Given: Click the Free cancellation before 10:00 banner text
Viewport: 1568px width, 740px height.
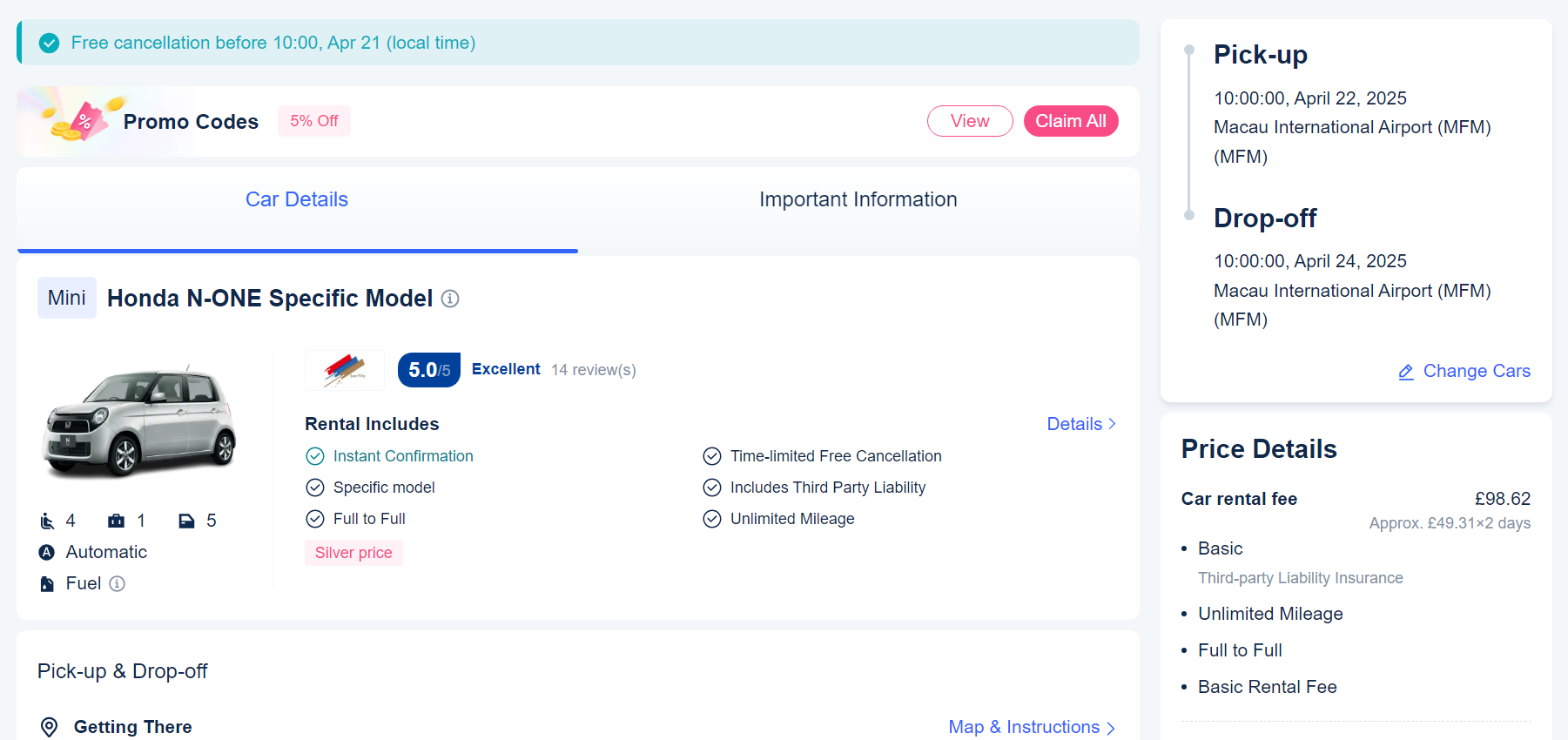Looking at the screenshot, I should point(273,43).
